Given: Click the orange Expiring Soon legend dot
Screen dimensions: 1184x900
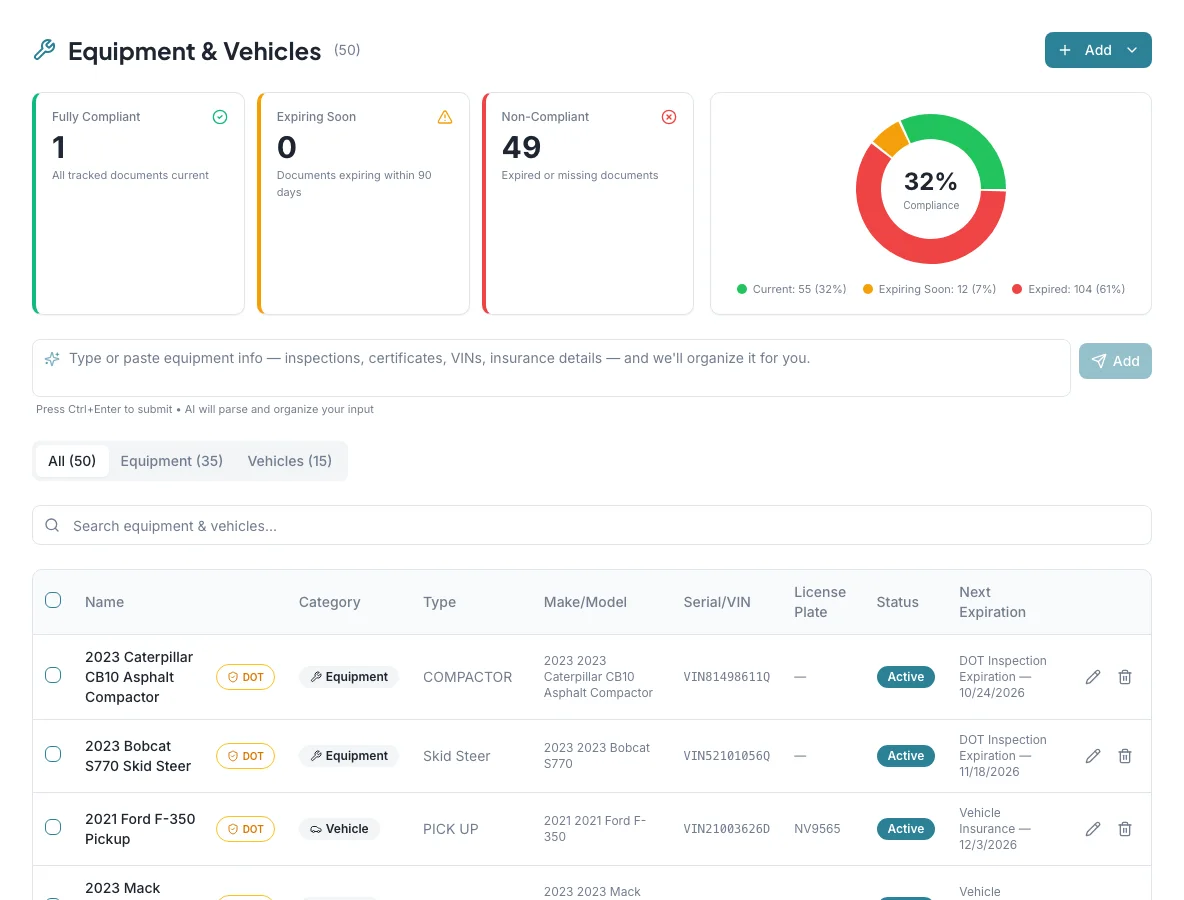Looking at the screenshot, I should (x=868, y=289).
